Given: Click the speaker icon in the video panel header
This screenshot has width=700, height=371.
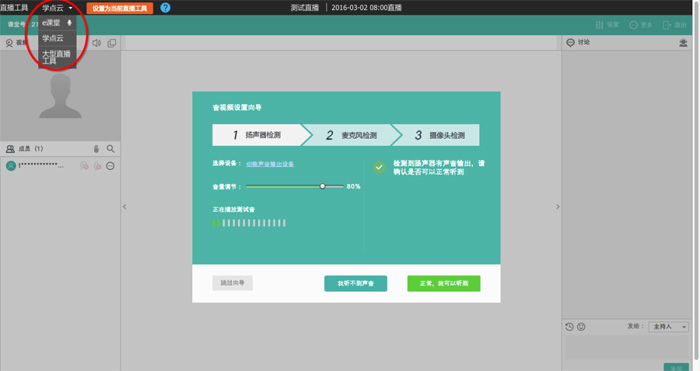Looking at the screenshot, I should coord(96,43).
